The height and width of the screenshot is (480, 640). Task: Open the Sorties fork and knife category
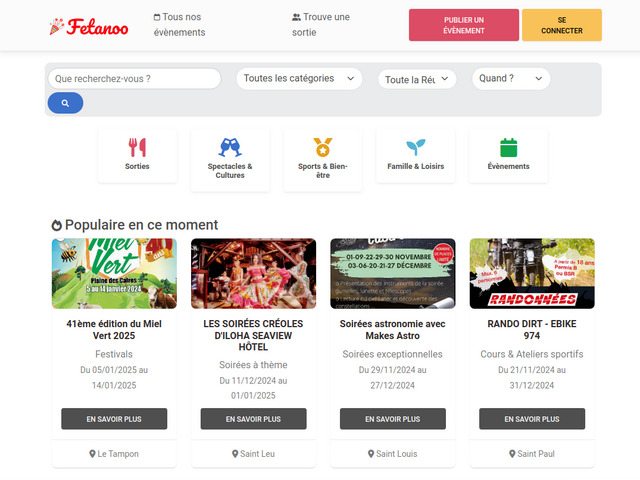click(x=137, y=147)
